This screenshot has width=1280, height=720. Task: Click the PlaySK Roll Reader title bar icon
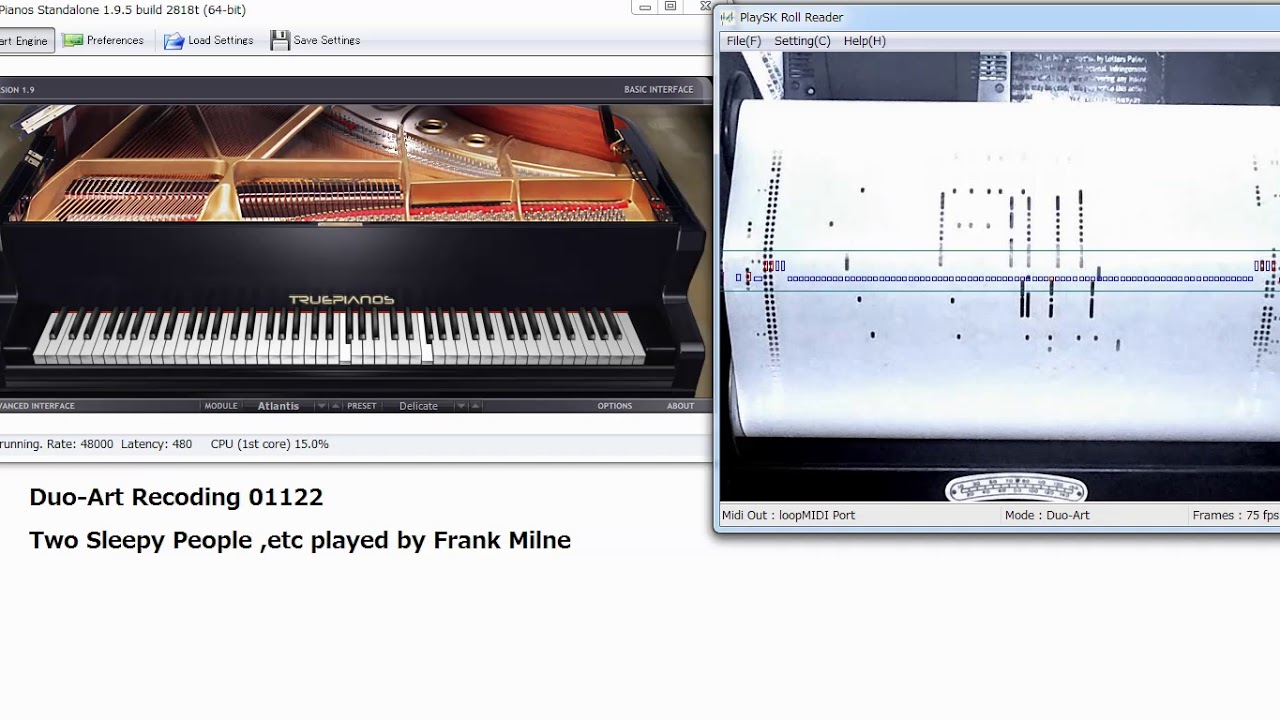click(727, 17)
